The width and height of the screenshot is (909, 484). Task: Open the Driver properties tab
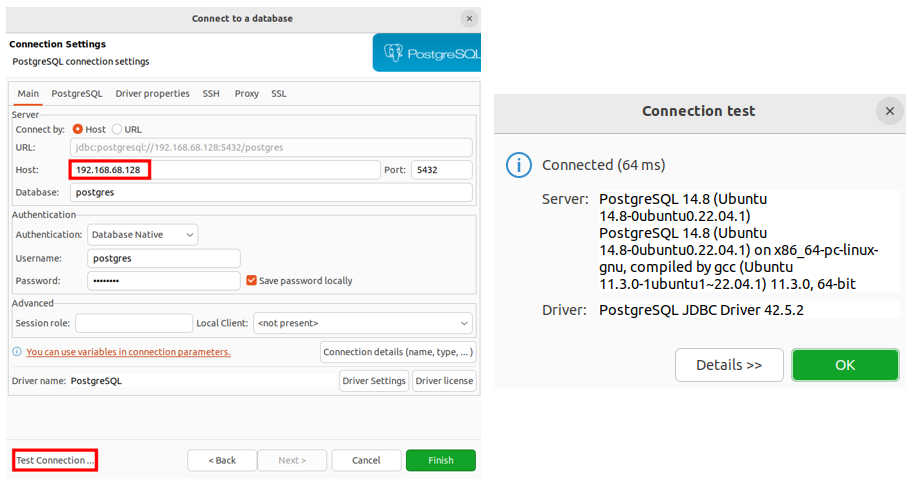(152, 93)
